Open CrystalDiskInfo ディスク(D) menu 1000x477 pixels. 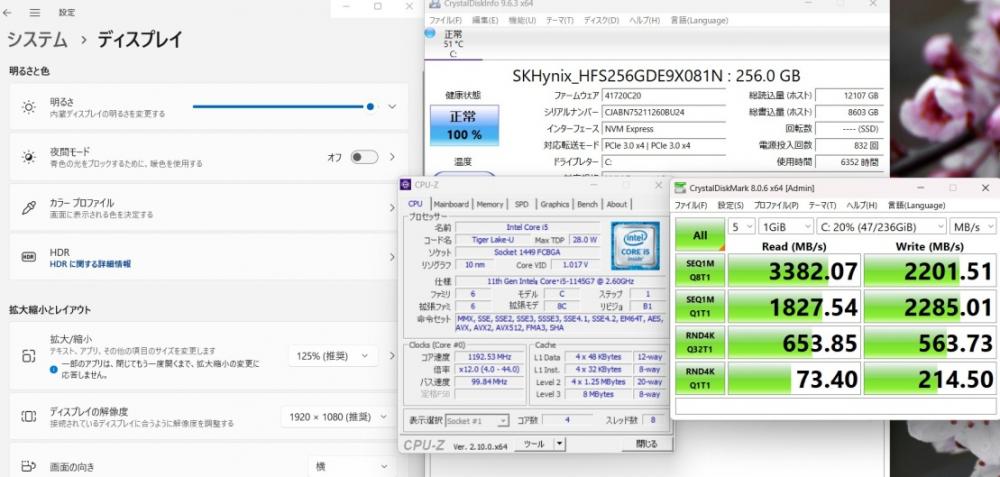pos(601,20)
